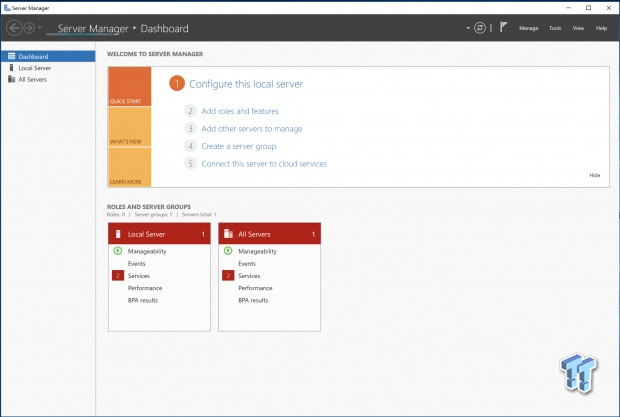Open Events in Local Server tile

point(136,264)
